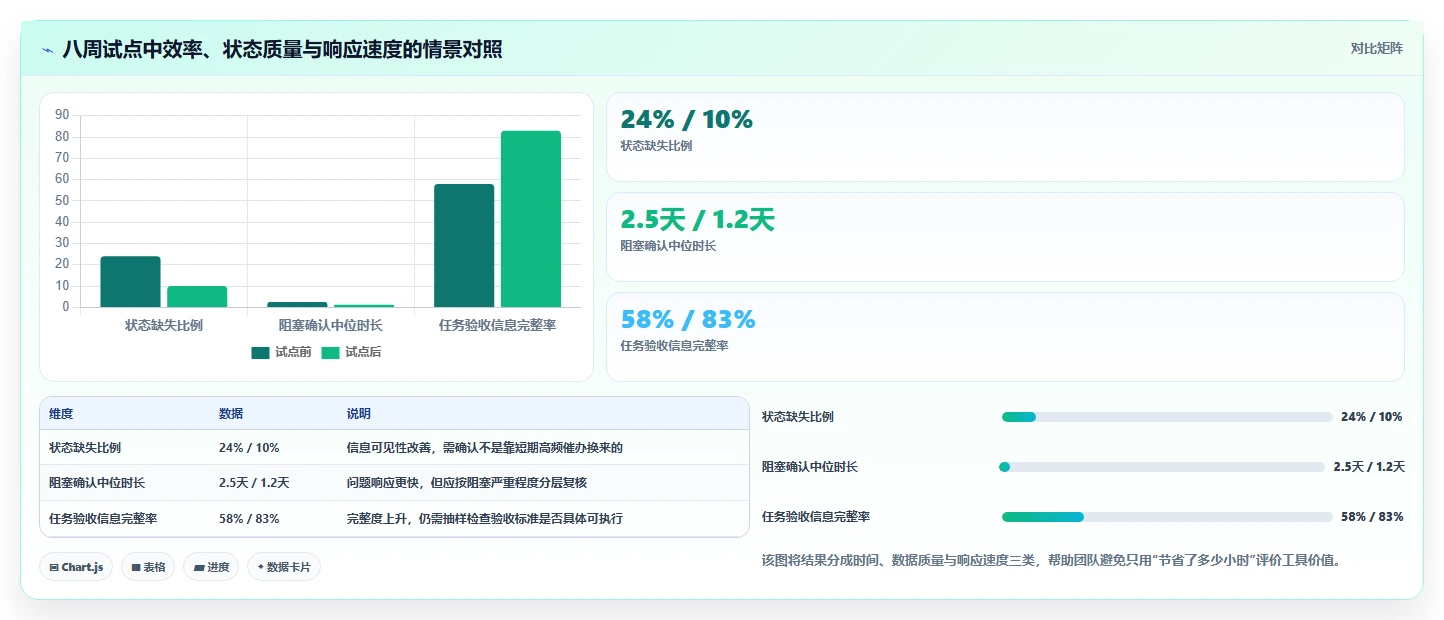Click chart axis label 阻塞确认中位时长
Viewport: 1444px width, 620px height.
point(331,325)
